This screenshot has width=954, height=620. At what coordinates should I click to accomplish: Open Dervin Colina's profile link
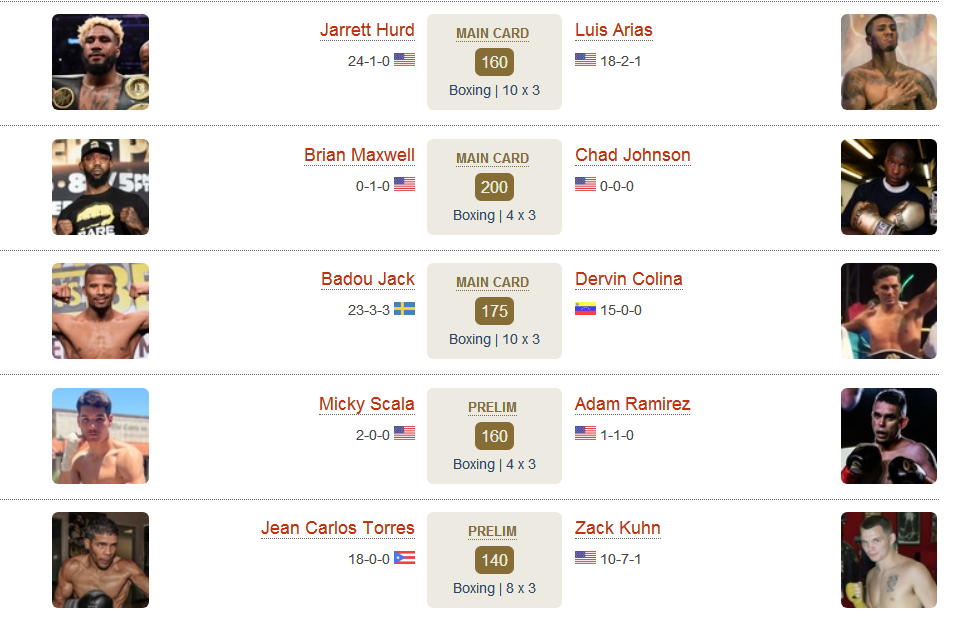click(628, 279)
